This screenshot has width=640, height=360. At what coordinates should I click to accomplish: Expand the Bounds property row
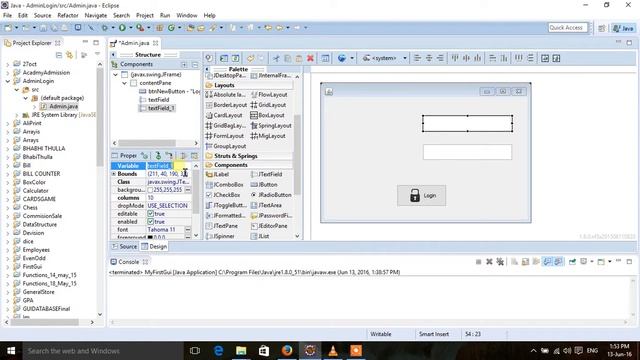(x=114, y=174)
